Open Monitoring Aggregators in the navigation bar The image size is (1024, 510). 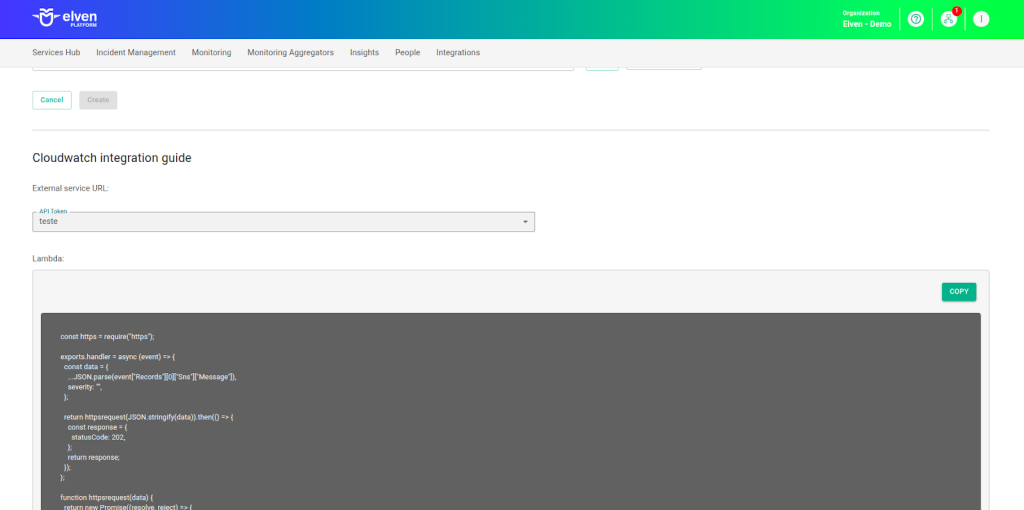[290, 52]
